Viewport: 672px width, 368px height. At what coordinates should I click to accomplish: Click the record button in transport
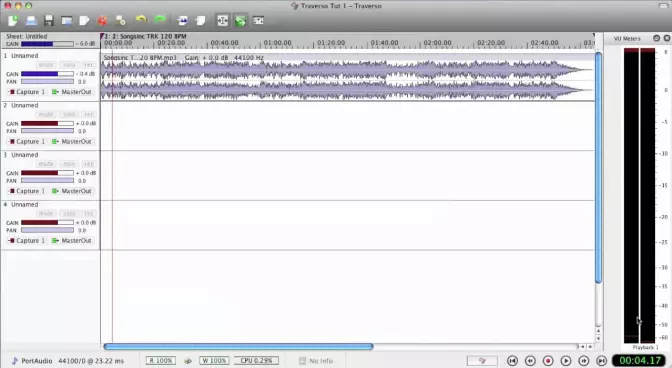click(x=548, y=361)
